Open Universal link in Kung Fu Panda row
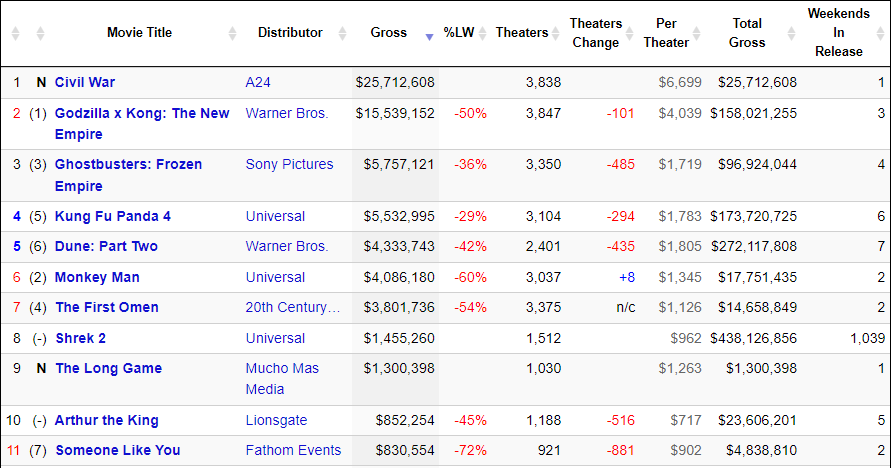 [x=275, y=217]
